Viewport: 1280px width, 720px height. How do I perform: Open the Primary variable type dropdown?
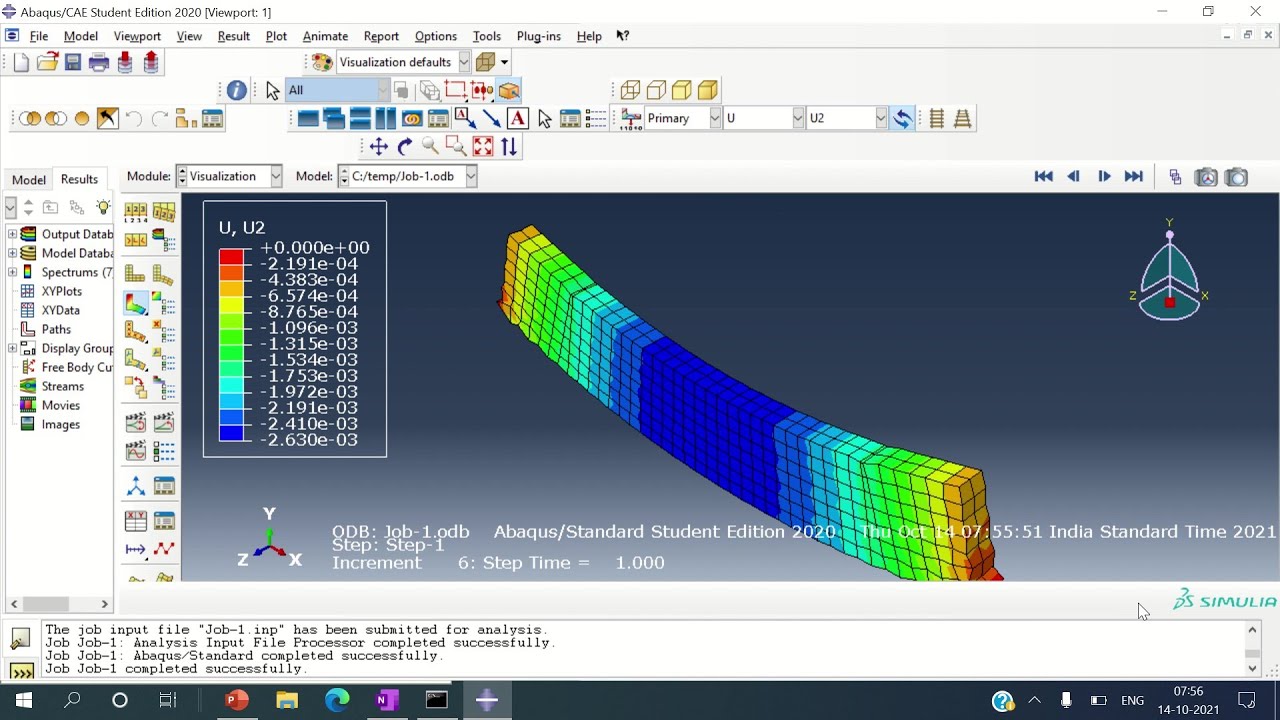(x=715, y=118)
